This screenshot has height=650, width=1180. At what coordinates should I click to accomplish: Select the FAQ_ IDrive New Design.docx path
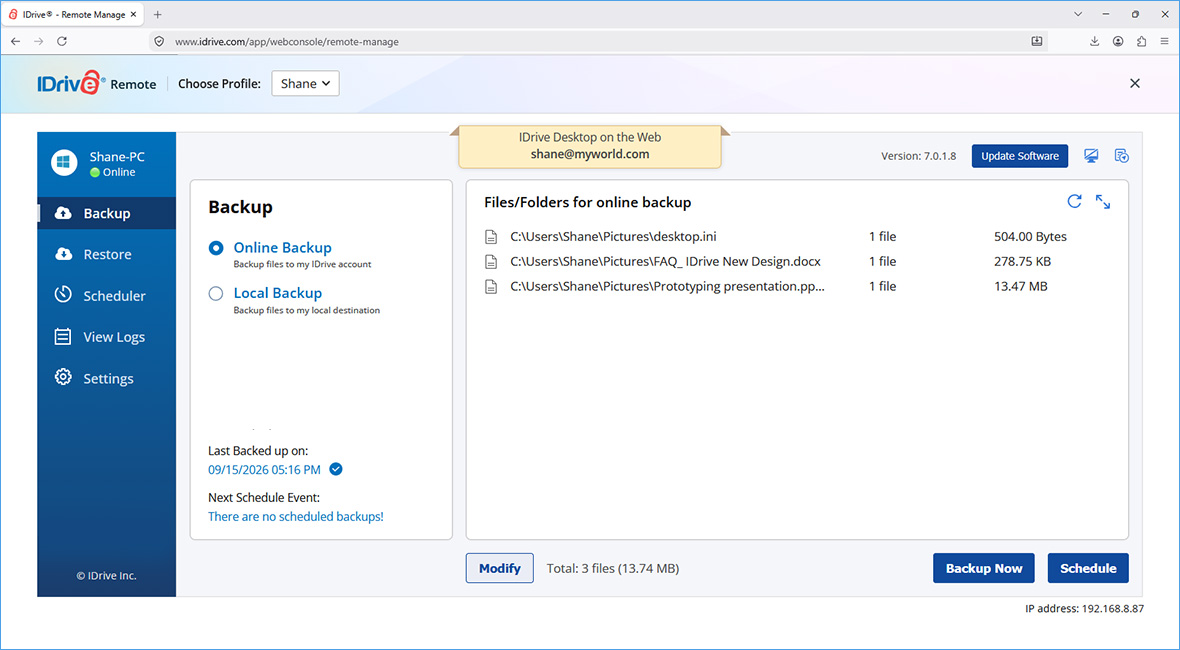tap(665, 261)
